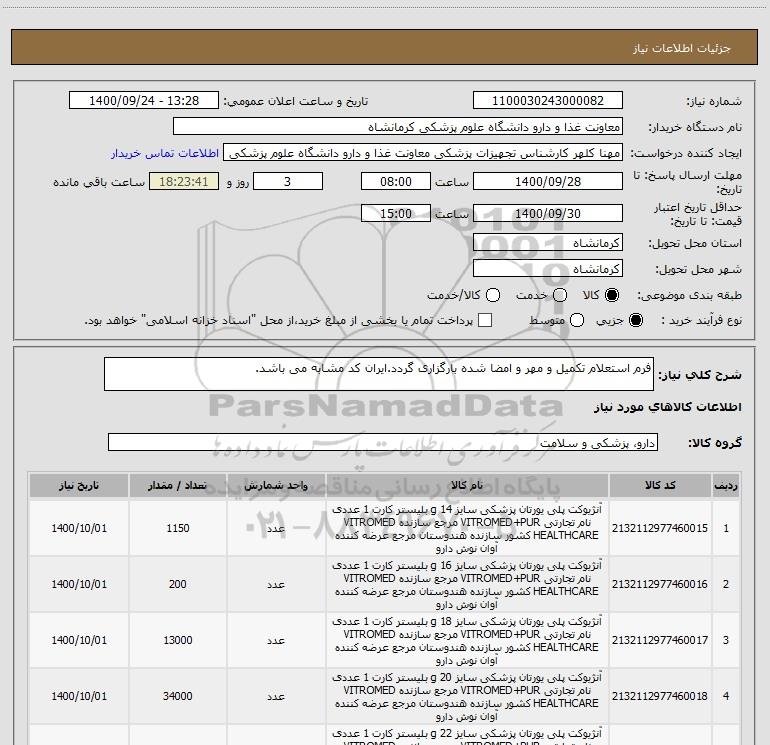The height and width of the screenshot is (745, 770).
Task: Click the price validity date 1400/09/30
Action: [548, 213]
